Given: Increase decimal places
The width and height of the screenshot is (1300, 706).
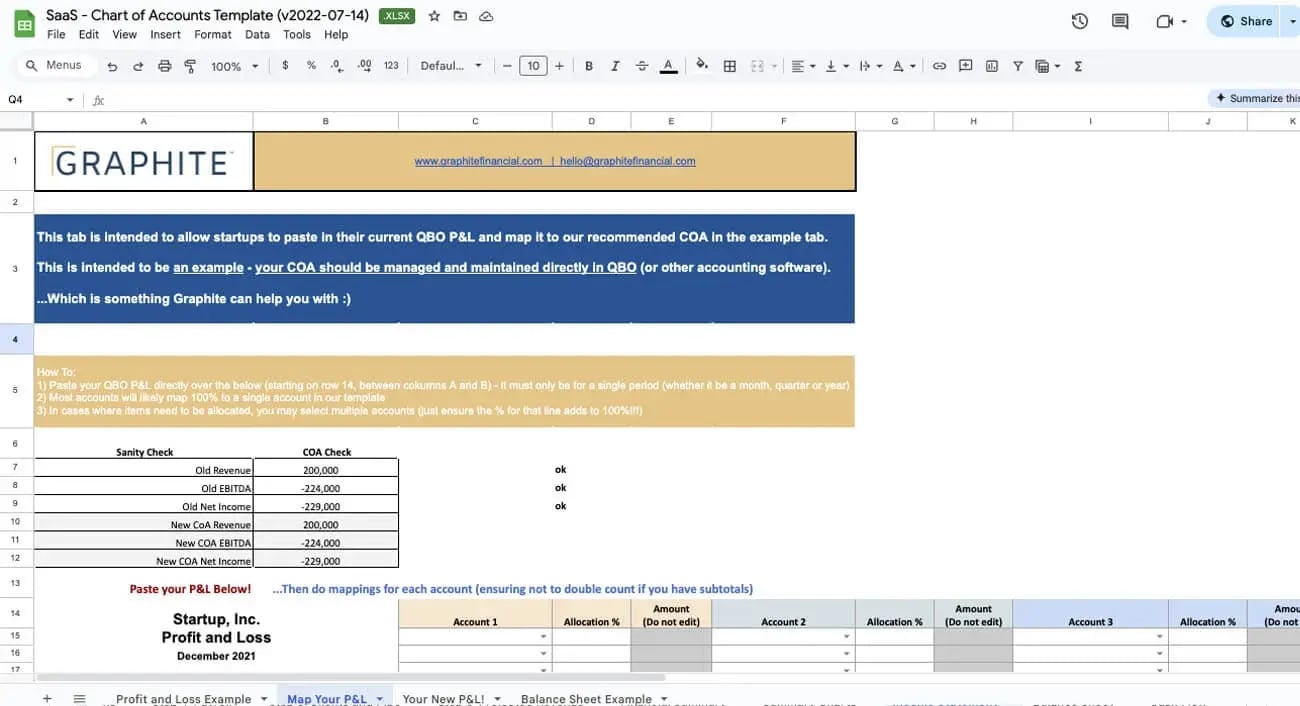Looking at the screenshot, I should (x=364, y=66).
